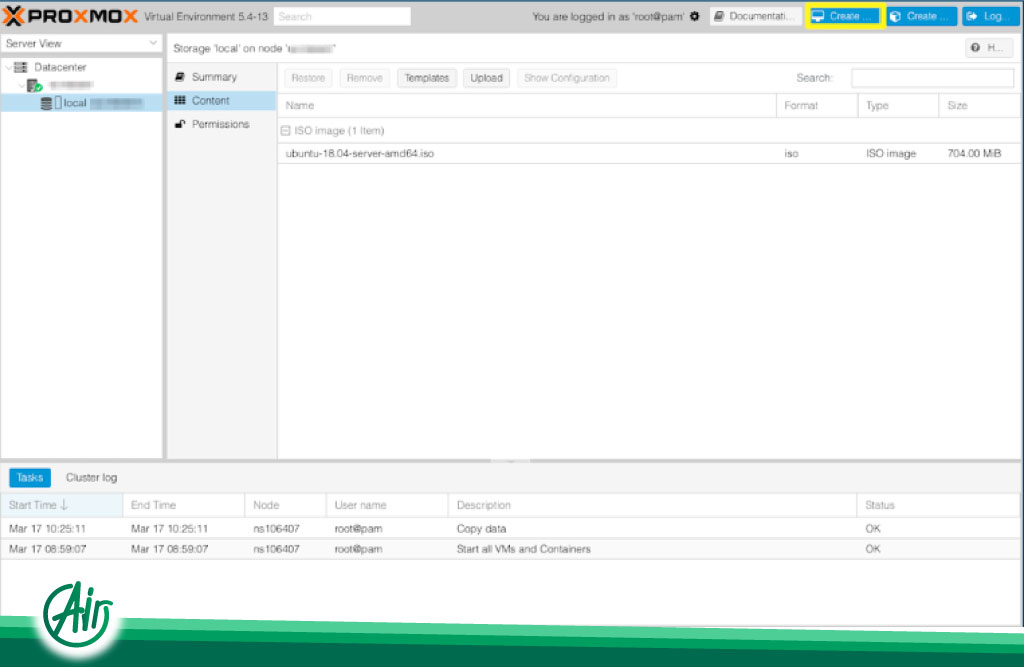The height and width of the screenshot is (667, 1024).
Task: Click the Create button with cube icon
Action: pos(921,16)
